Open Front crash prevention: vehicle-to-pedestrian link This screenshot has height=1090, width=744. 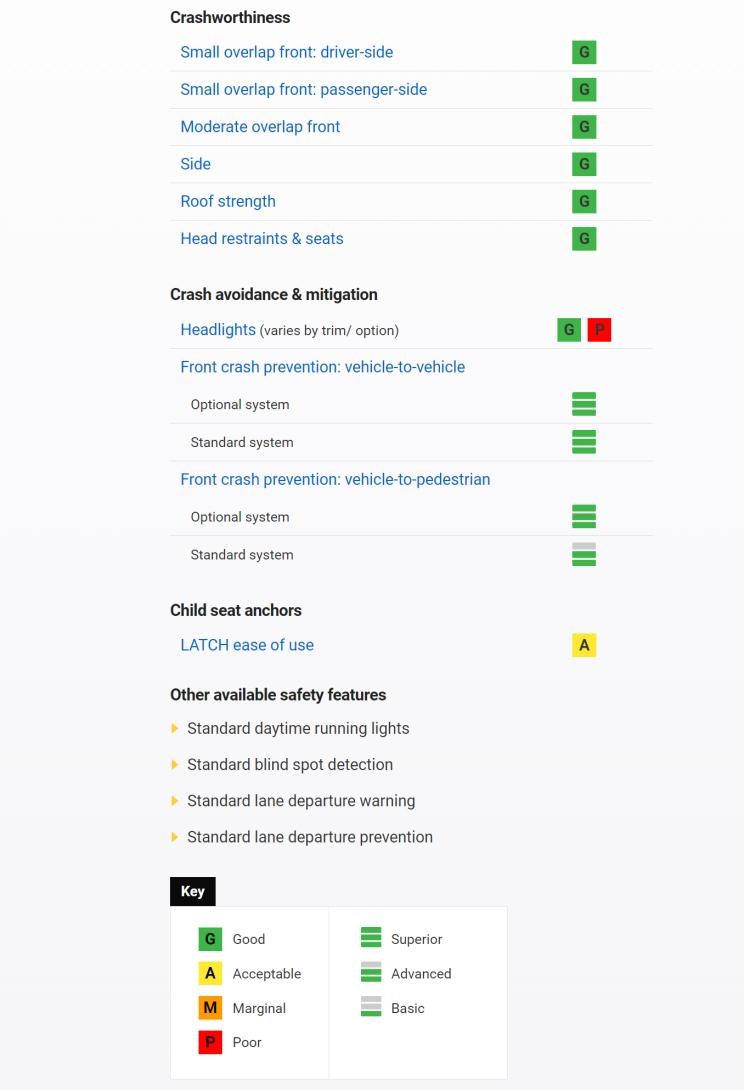(x=335, y=480)
